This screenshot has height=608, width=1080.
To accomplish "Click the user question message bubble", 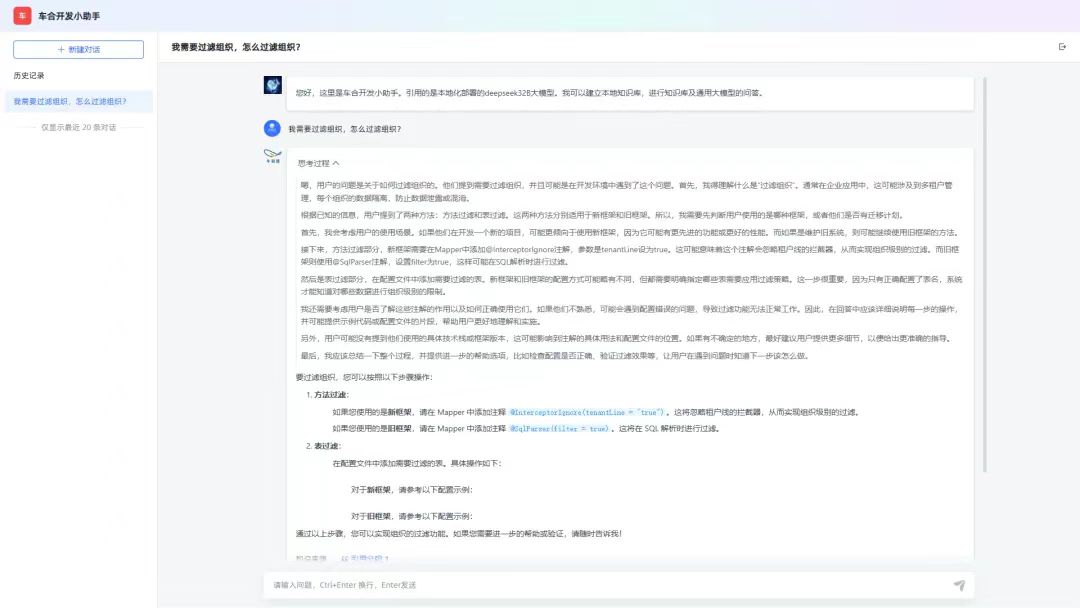I will [x=345, y=129].
